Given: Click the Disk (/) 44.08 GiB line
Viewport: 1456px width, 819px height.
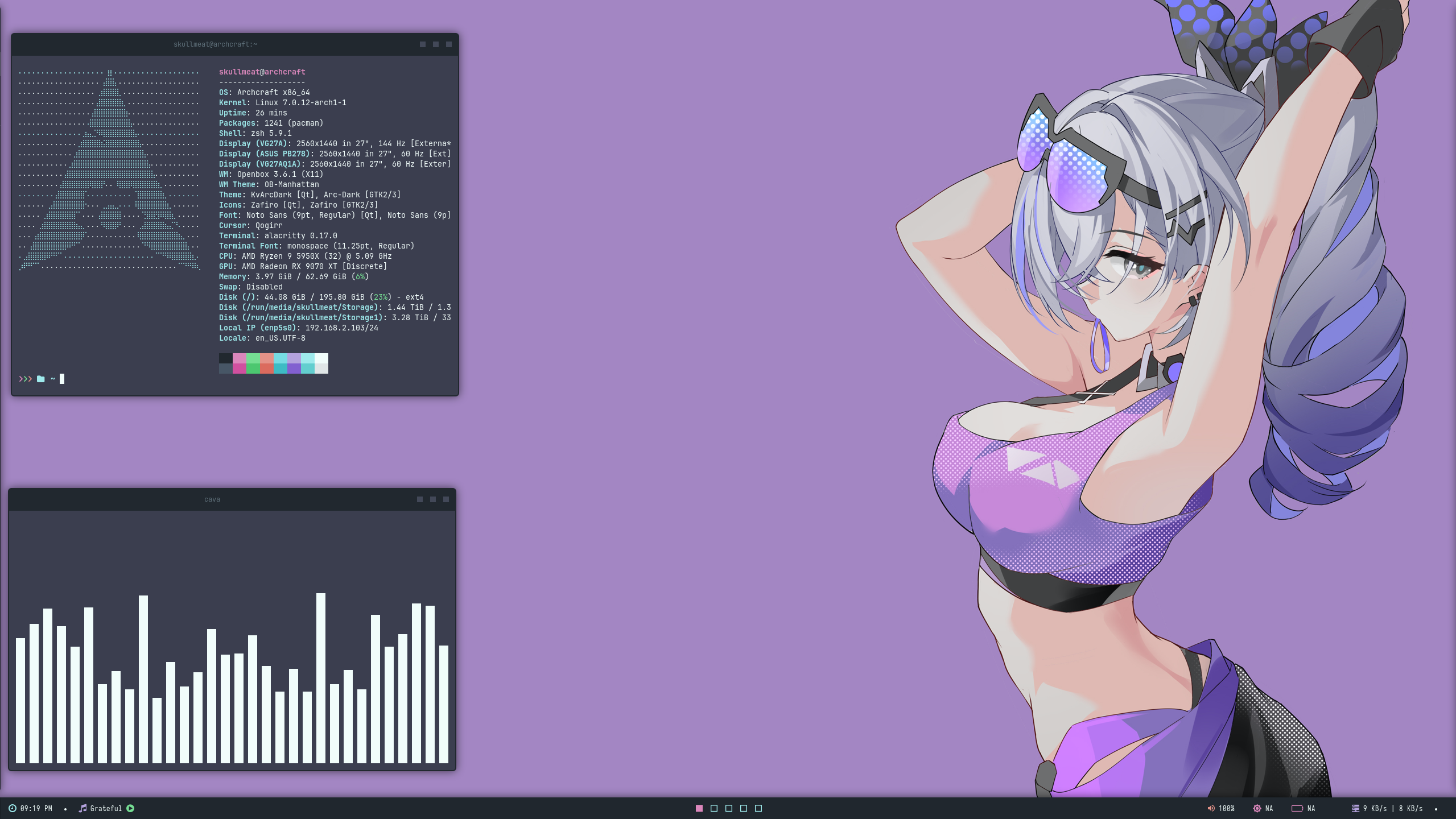Looking at the screenshot, I should point(321,297).
